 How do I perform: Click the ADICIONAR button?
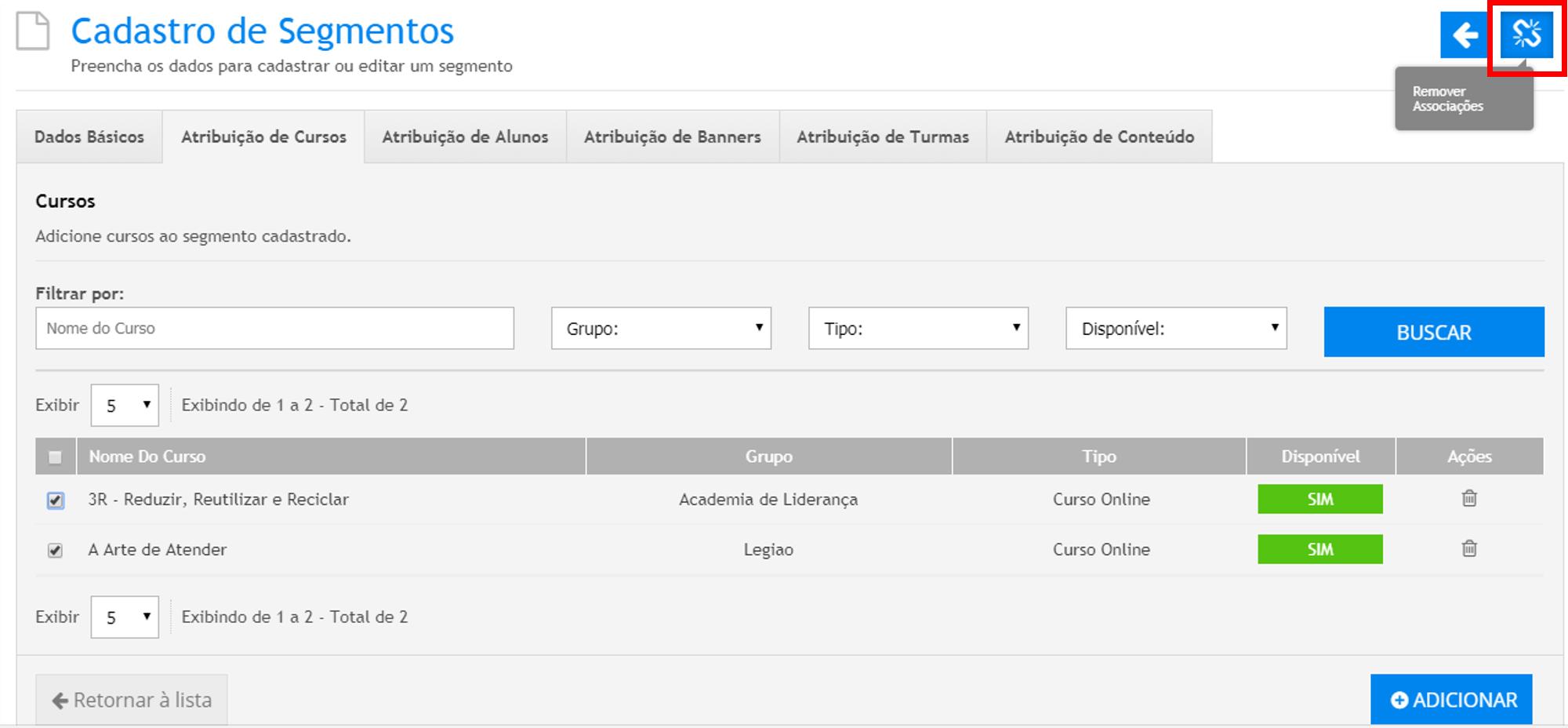(1452, 700)
